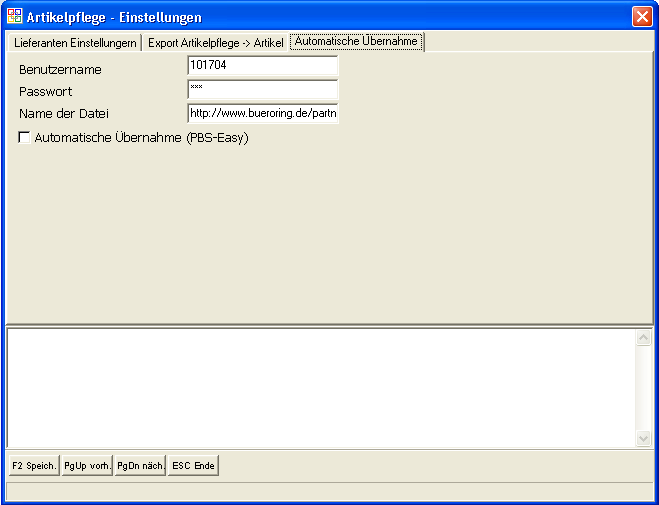Screen dimensions: 659x505
Task: Select the Automatische Übernahme tab
Action: (x=356, y=42)
